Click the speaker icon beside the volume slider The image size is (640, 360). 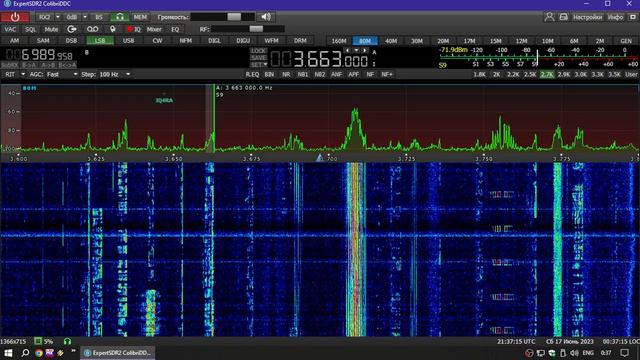point(266,17)
